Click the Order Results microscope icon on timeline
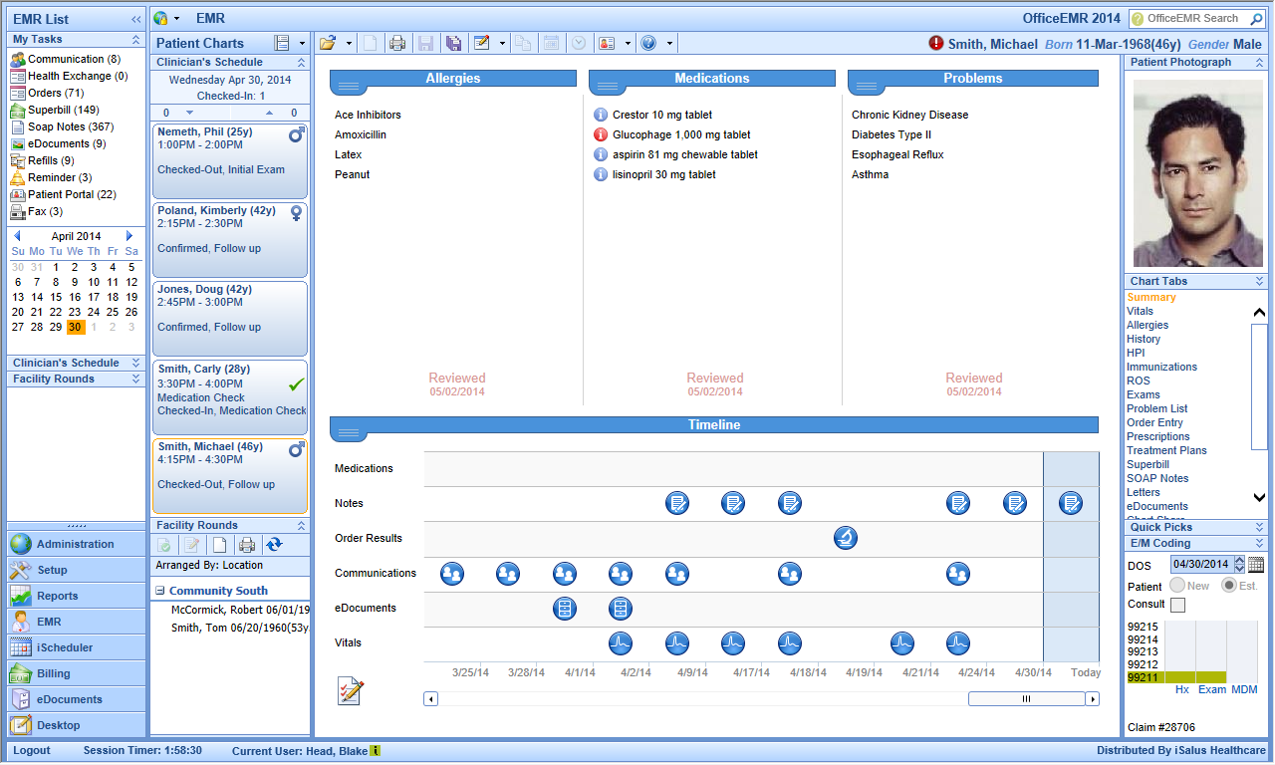1275x765 pixels. pyautogui.click(x=846, y=538)
